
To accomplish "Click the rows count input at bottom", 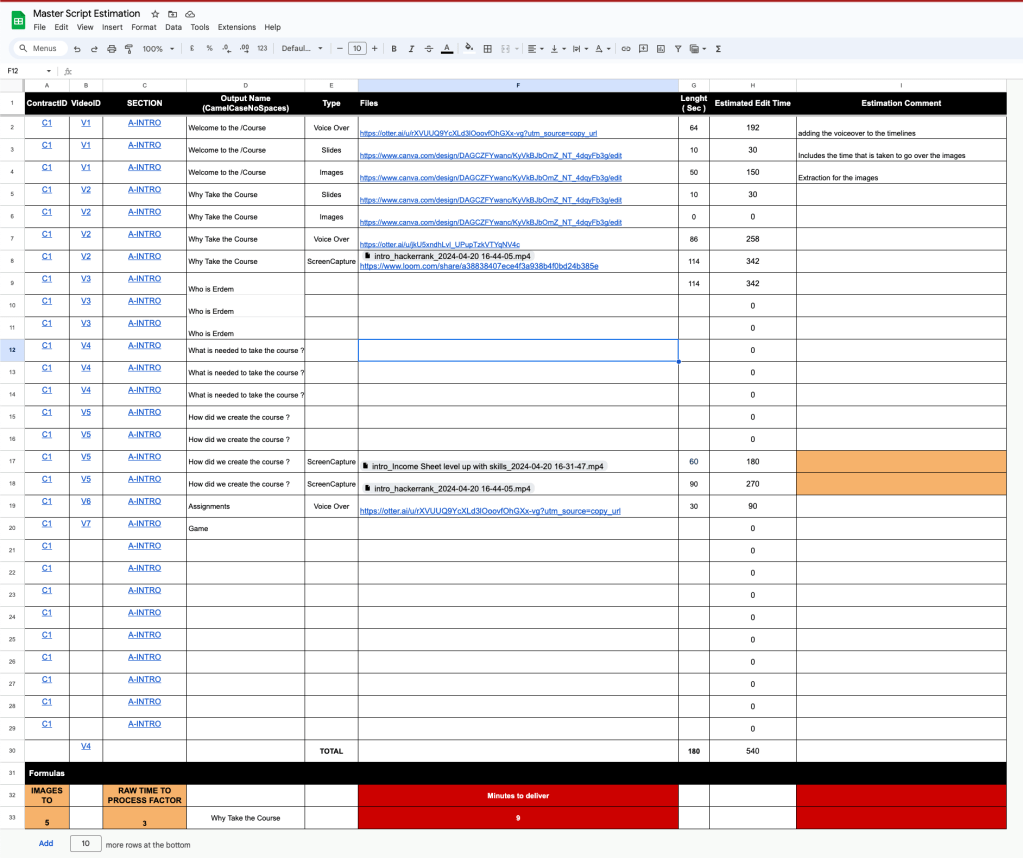I will click(x=85, y=844).
